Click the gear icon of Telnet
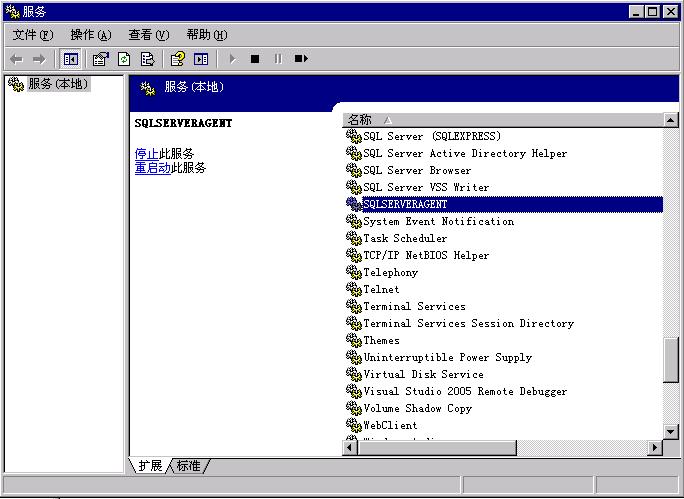The width and height of the screenshot is (684, 499). pyautogui.click(x=354, y=289)
